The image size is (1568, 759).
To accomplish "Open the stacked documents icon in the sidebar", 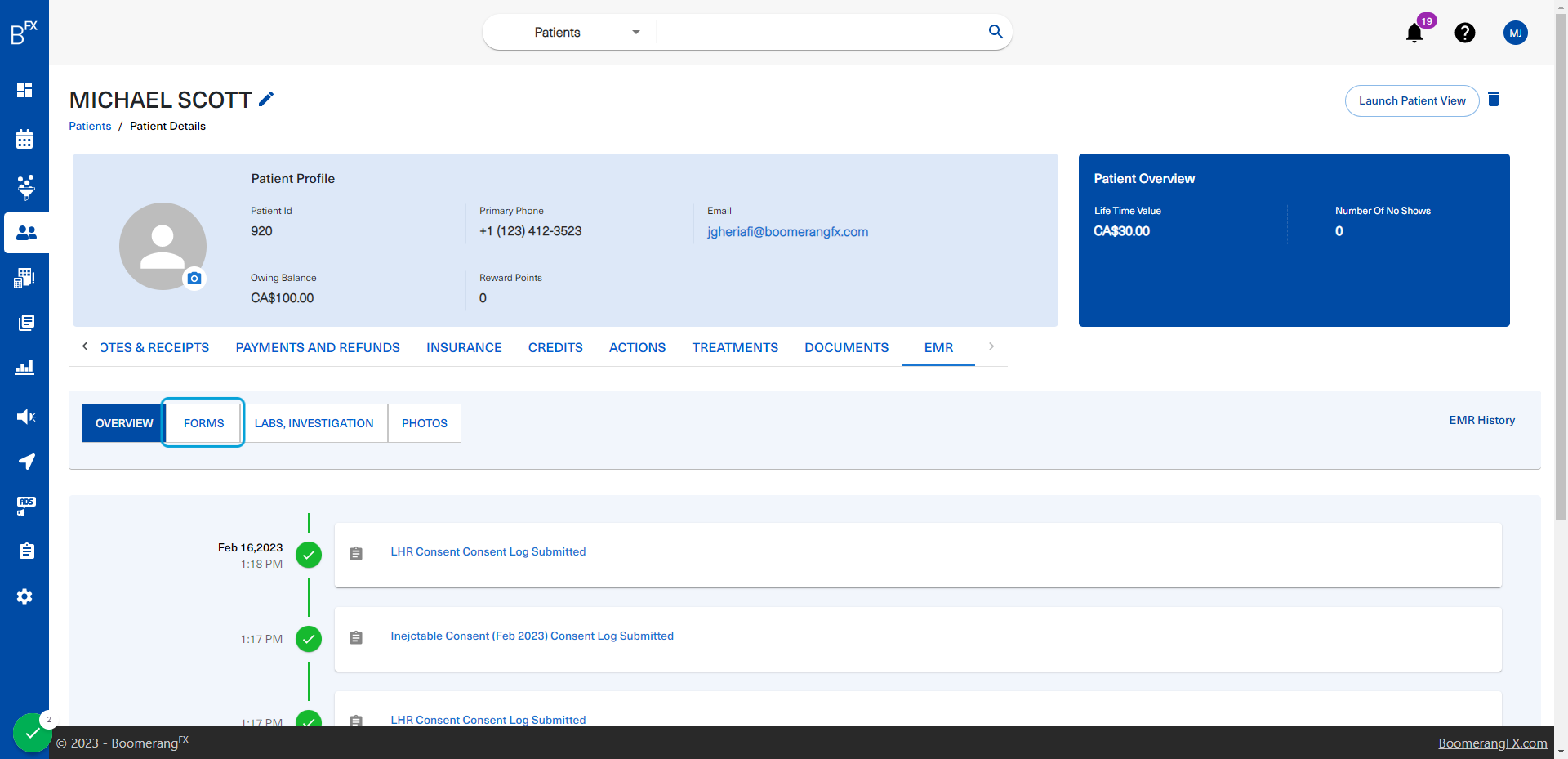I will tap(26, 323).
